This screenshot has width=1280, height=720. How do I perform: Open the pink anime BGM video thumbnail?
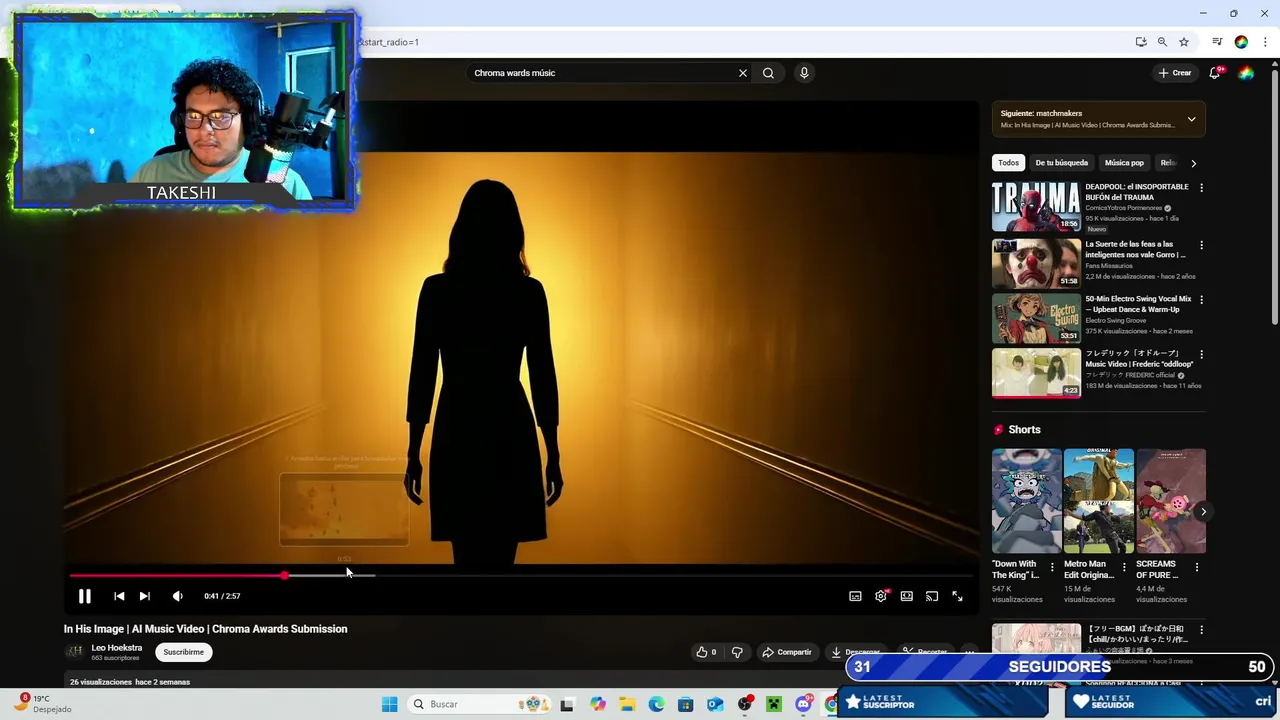tap(1036, 648)
